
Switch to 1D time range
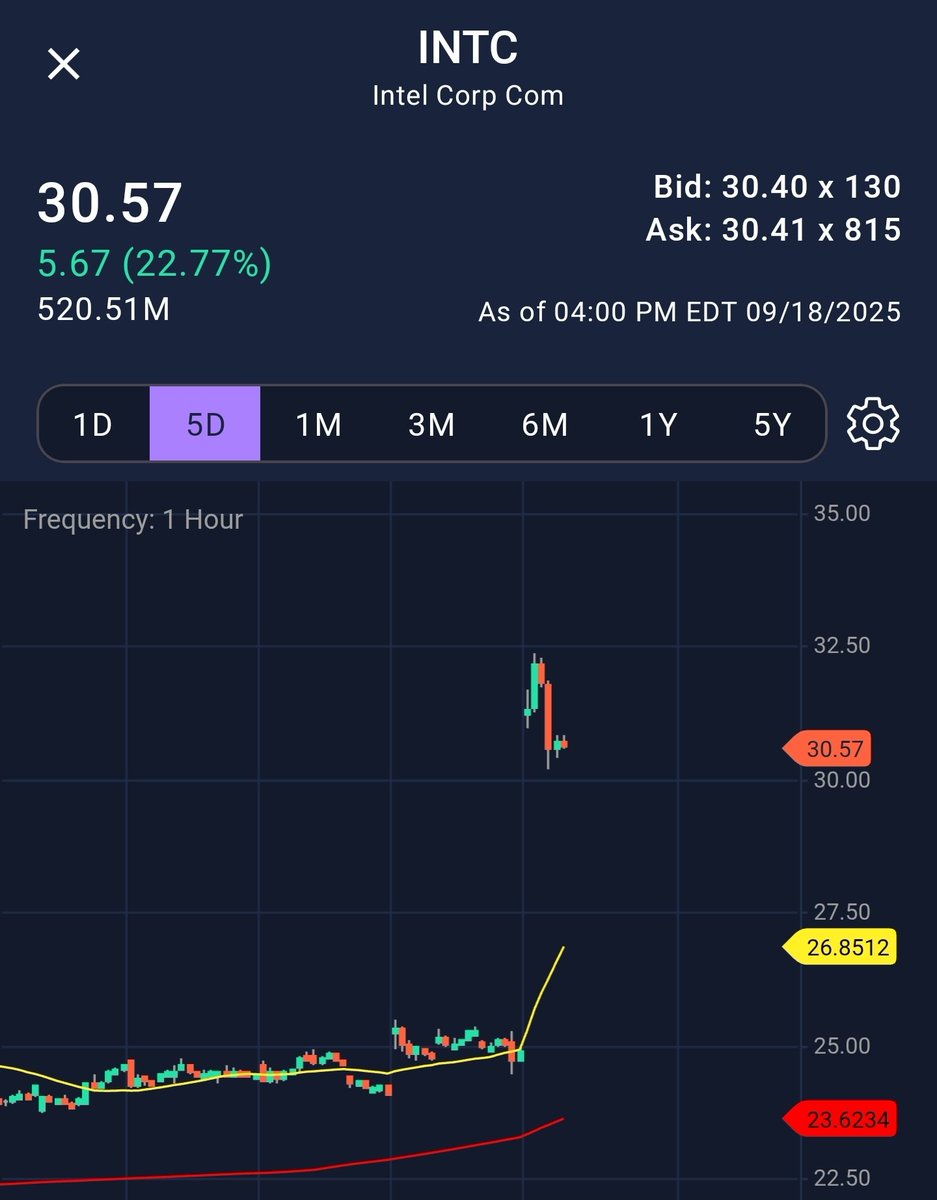[x=93, y=424]
